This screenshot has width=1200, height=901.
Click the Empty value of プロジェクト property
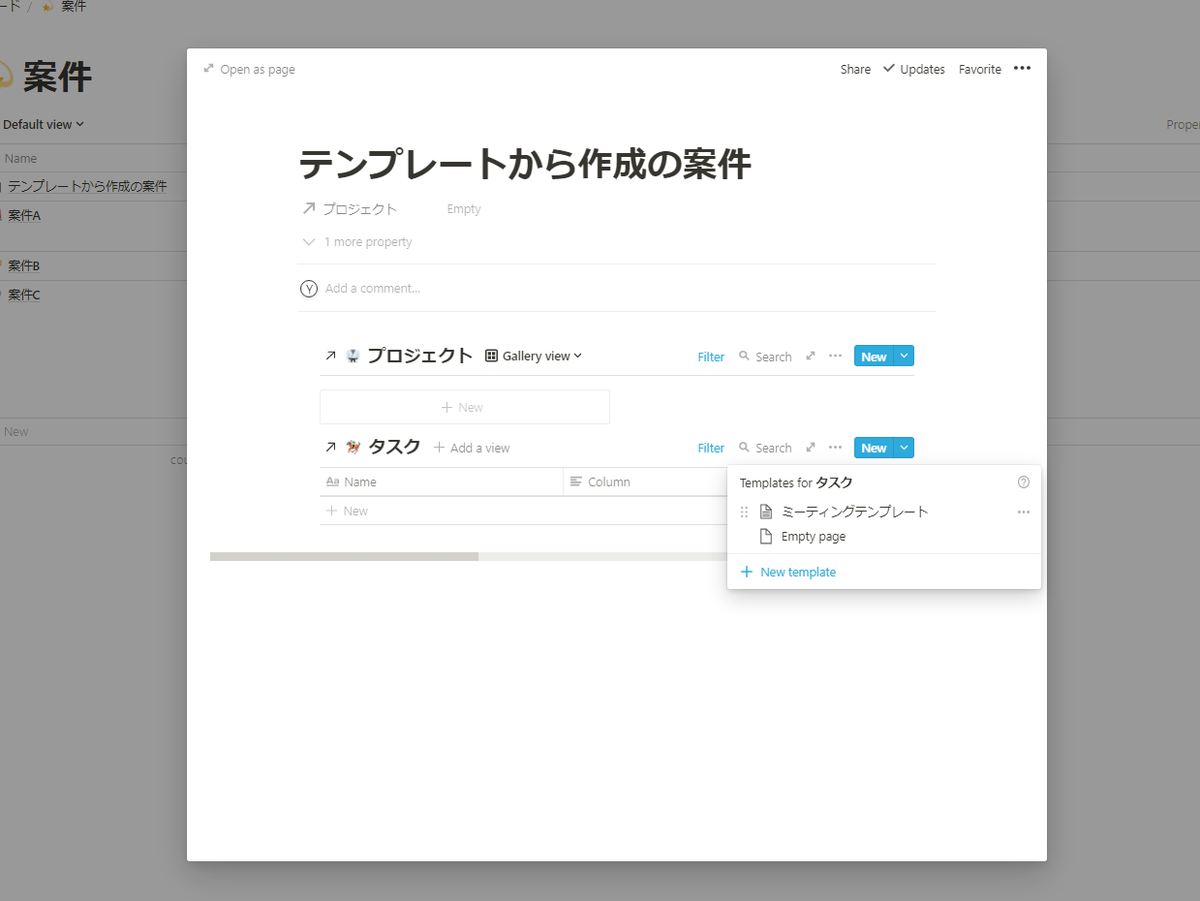[464, 209]
